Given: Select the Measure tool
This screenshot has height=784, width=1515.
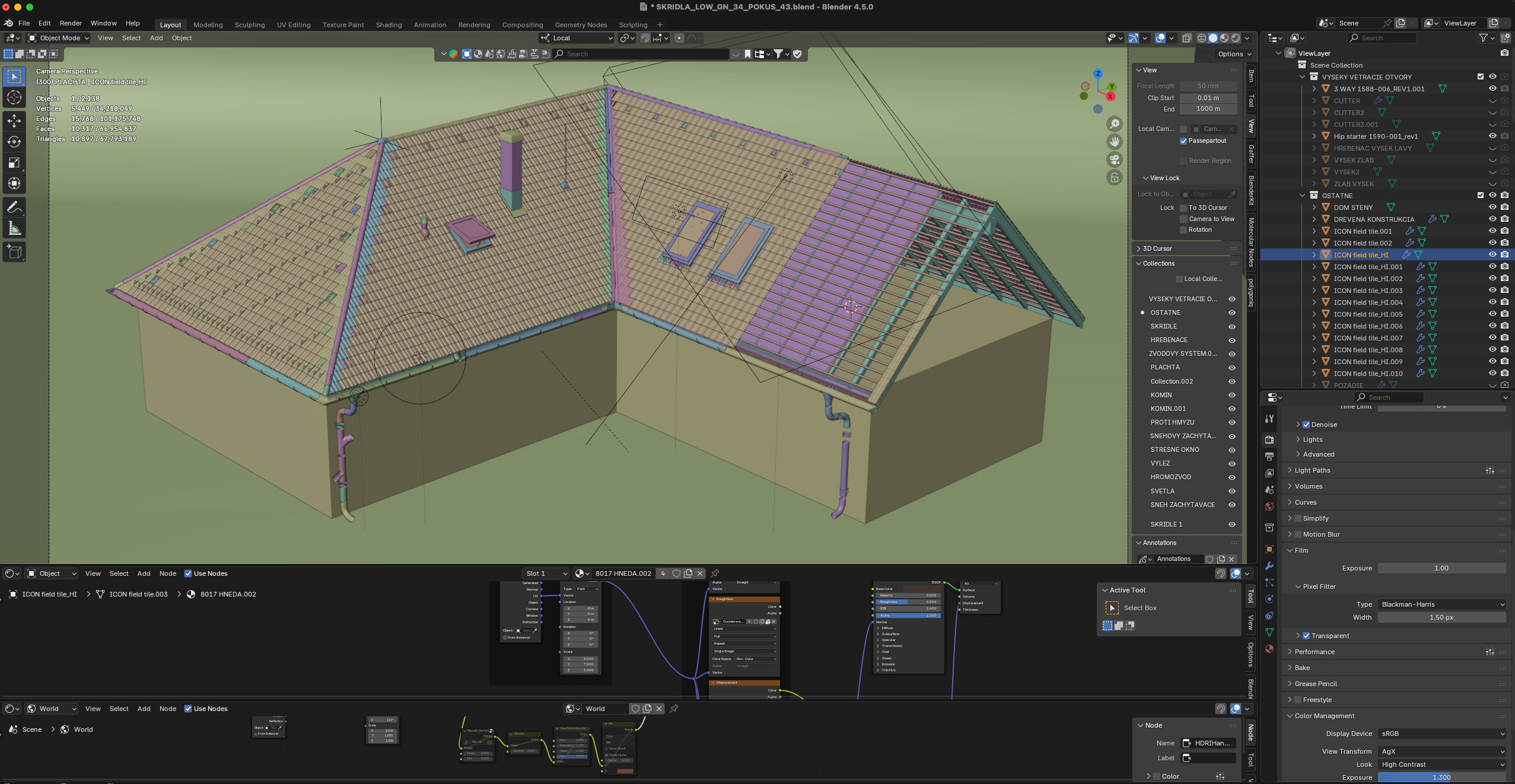Looking at the screenshot, I should pos(14,229).
